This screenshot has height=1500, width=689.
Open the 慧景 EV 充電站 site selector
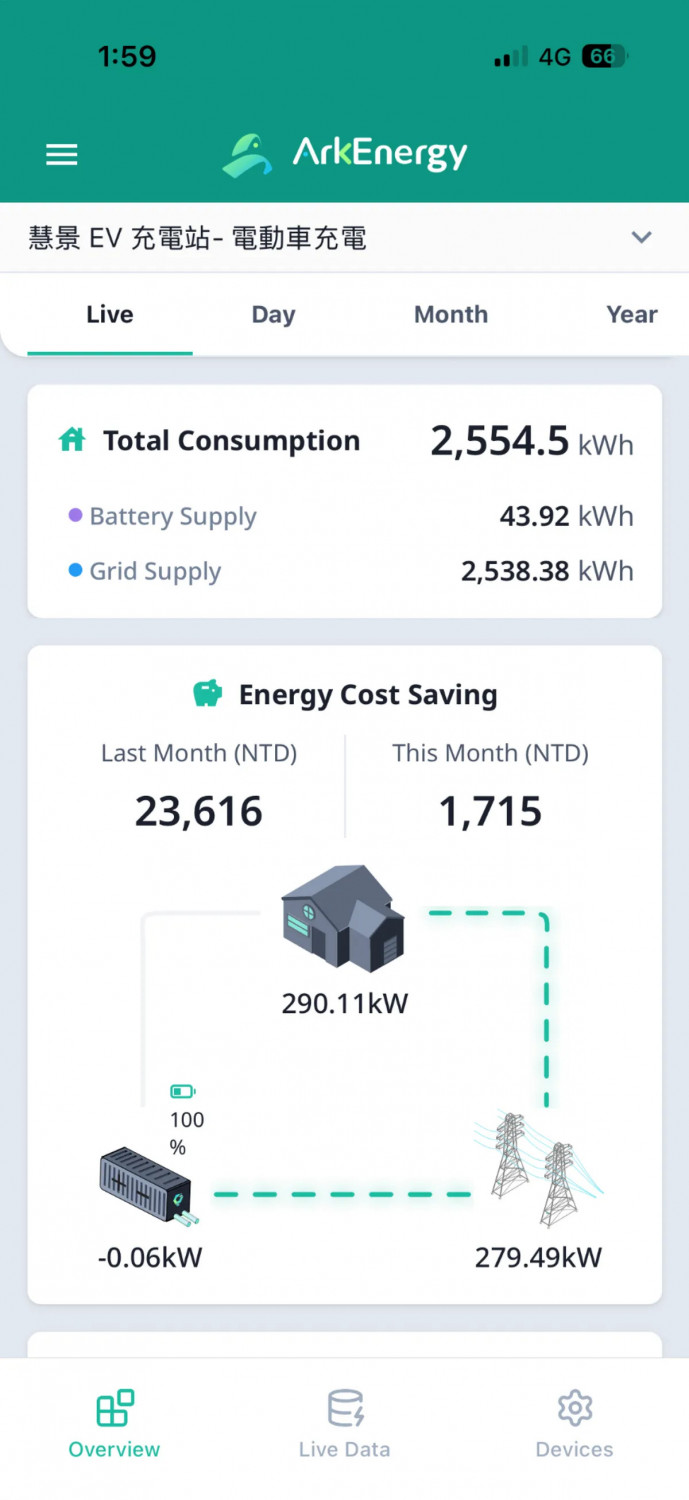(x=344, y=238)
